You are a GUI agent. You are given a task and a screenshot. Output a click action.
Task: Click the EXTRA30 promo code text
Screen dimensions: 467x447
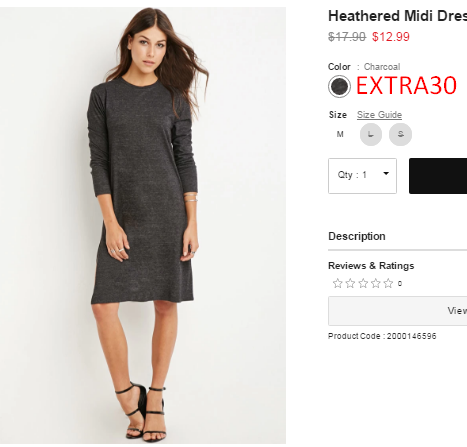406,86
